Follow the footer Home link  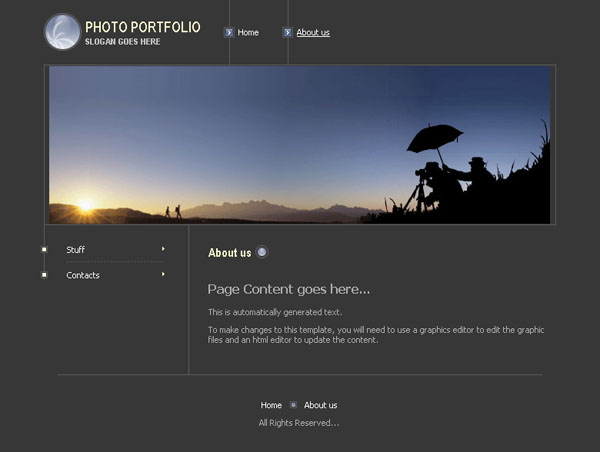coord(271,405)
